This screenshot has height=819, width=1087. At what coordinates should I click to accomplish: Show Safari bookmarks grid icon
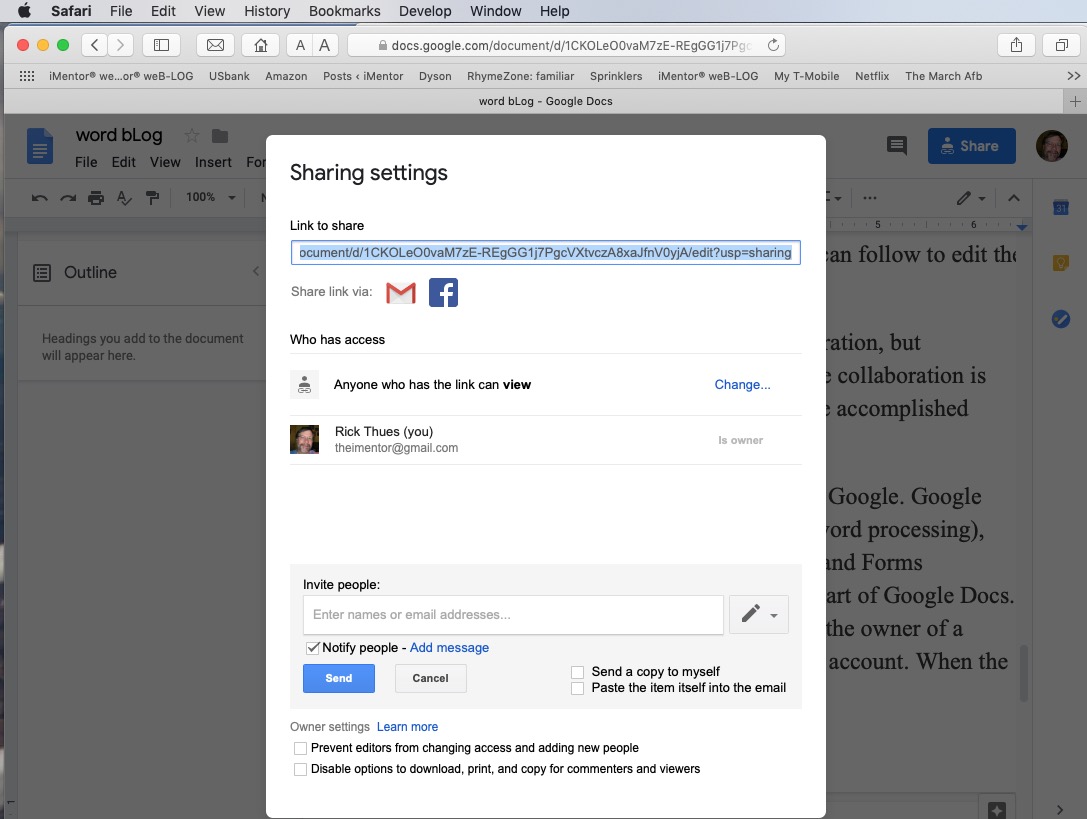click(26, 76)
